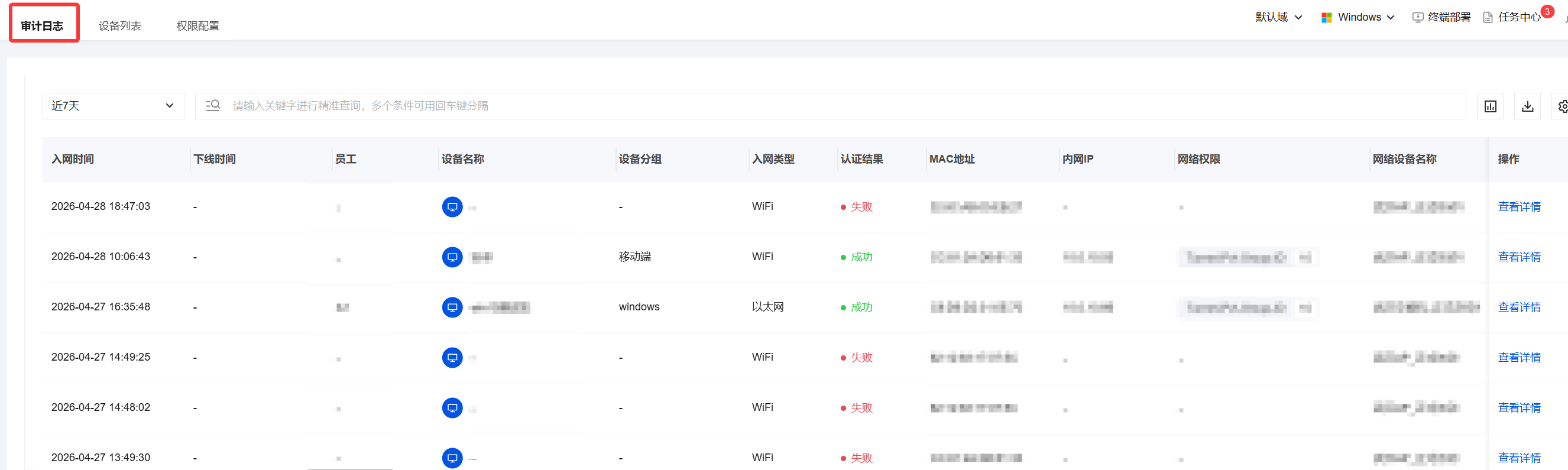1568x470 pixels.
Task: Click the download export icon button
Action: (1527, 106)
